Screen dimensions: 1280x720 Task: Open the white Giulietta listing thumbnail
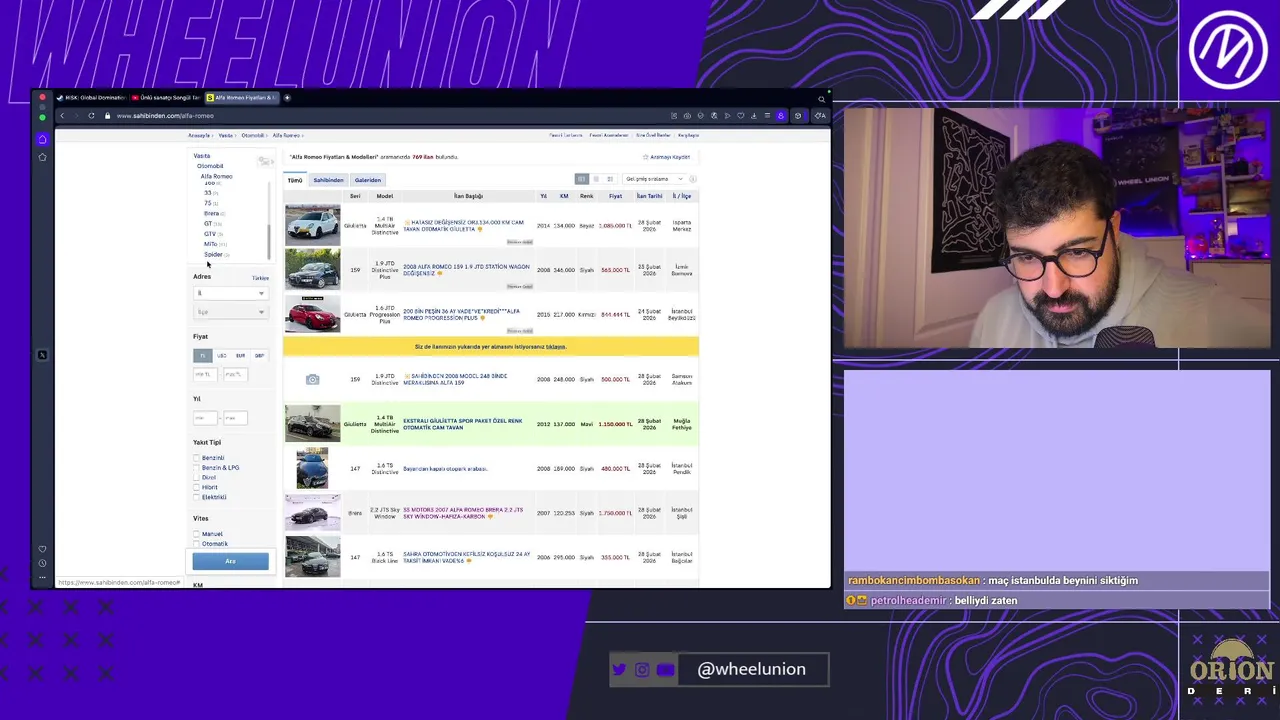tap(312, 225)
